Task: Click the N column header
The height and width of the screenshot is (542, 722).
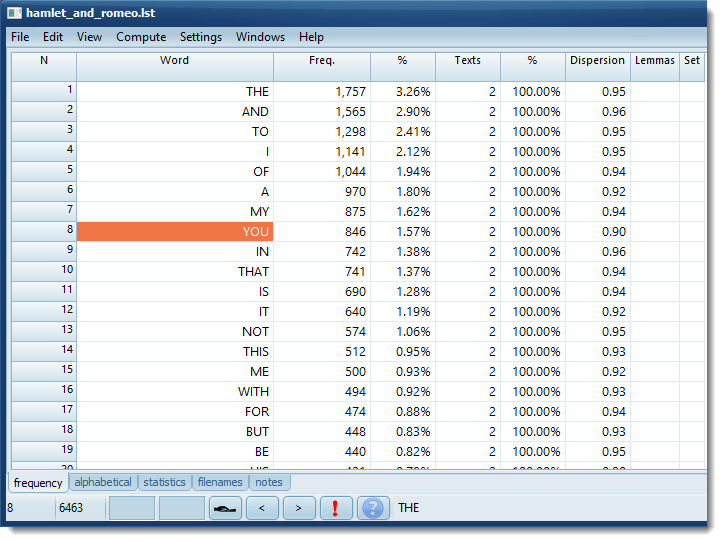Action: pos(44,67)
